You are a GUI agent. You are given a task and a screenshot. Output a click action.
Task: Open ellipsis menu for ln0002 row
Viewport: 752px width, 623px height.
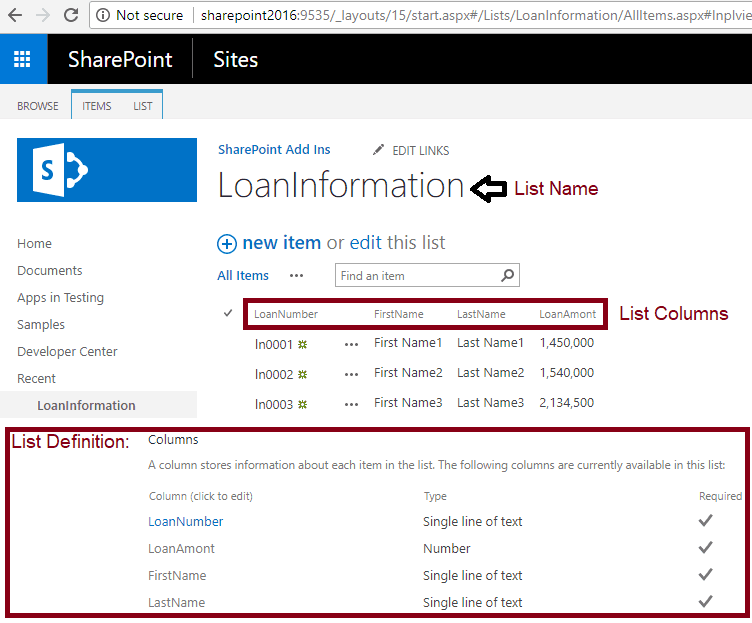click(352, 375)
